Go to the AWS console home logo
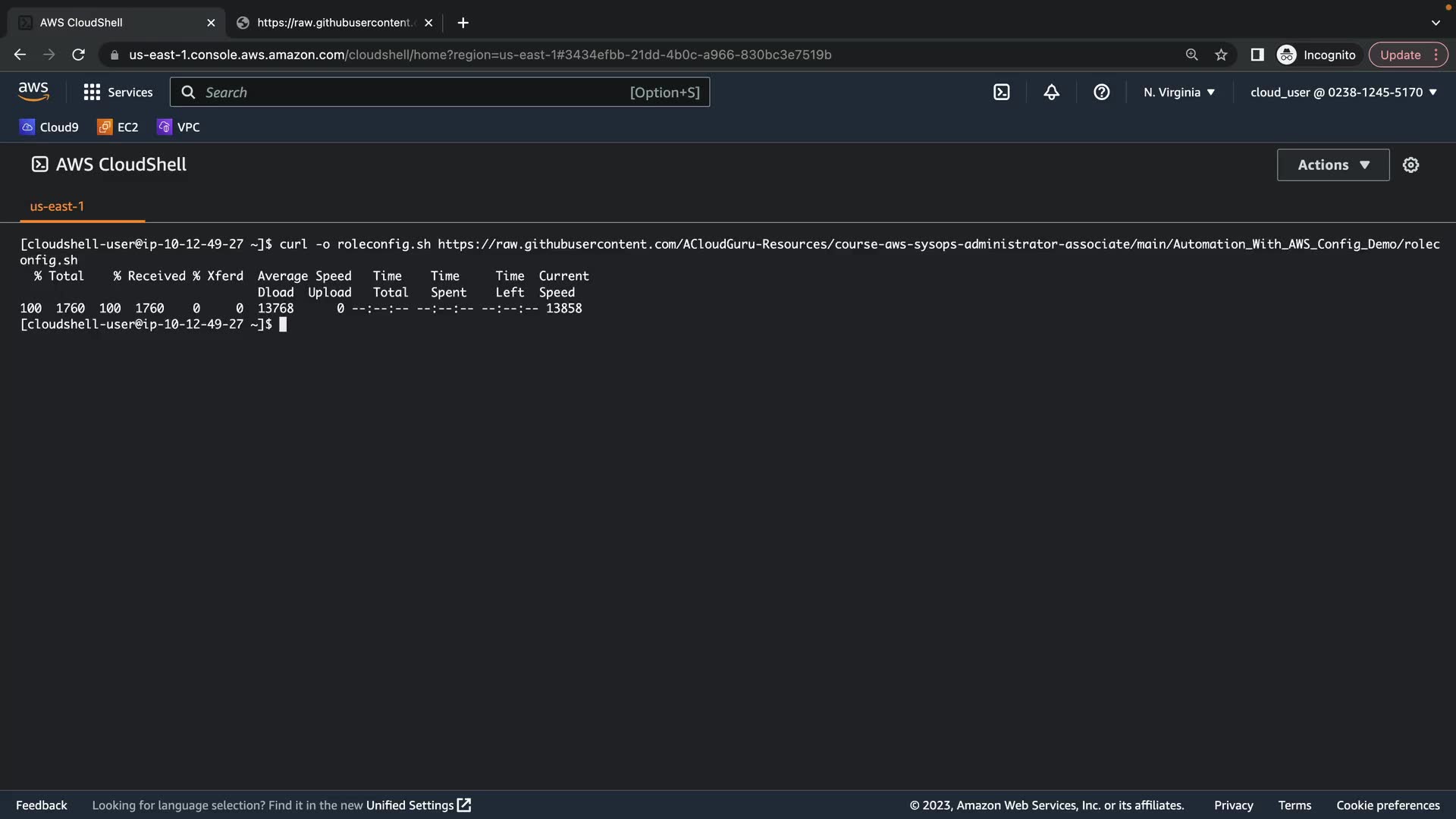Screen dimensions: 1456x819 [x=33, y=92]
